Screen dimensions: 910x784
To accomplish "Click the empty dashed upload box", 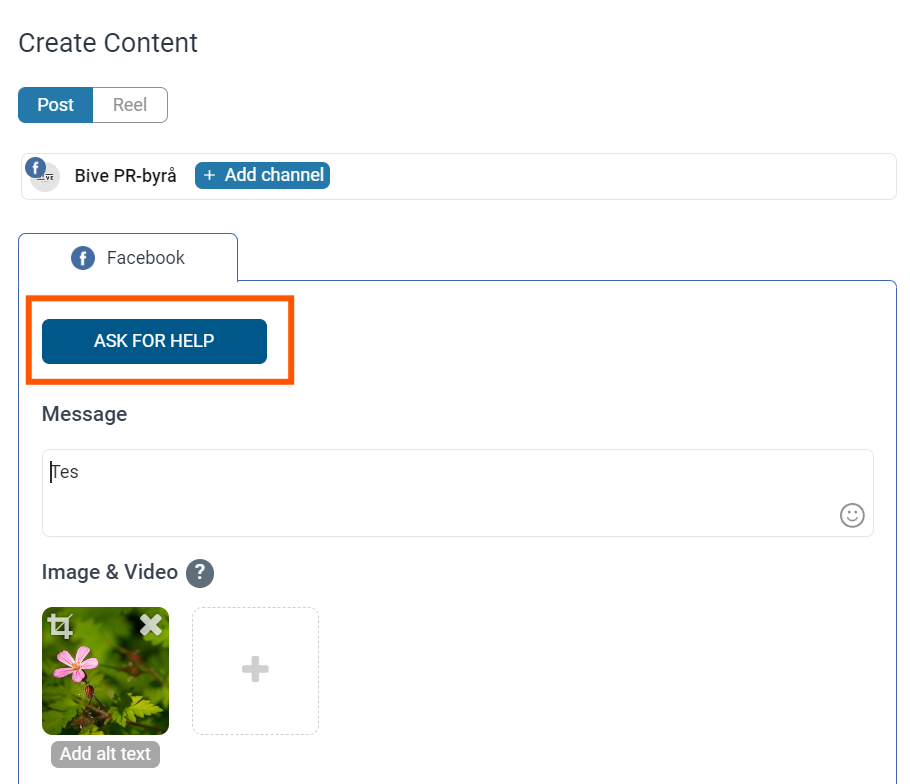I will click(255, 671).
